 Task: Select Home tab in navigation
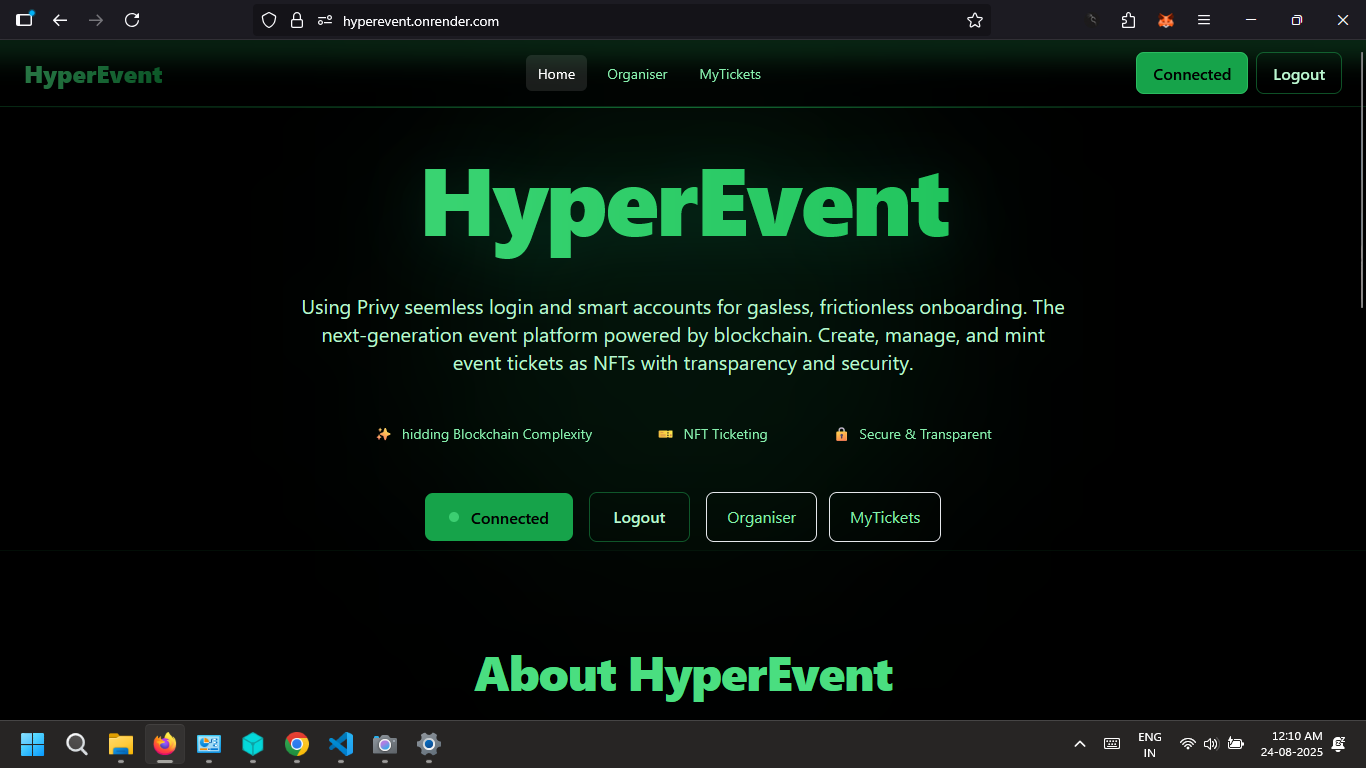pyautogui.click(x=556, y=74)
